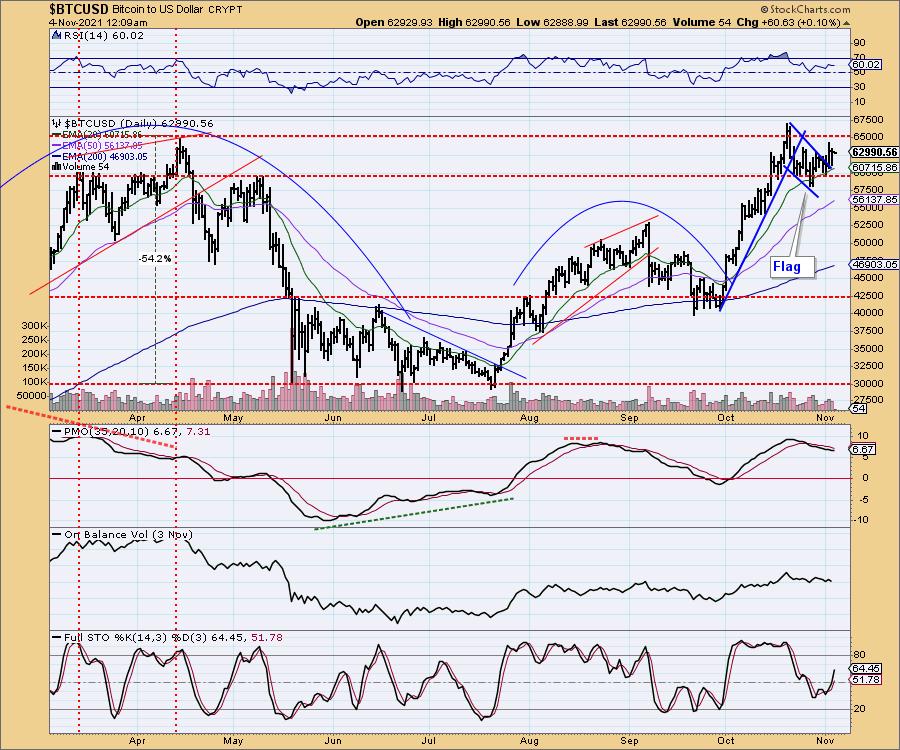Click the Aug month label at chart bottom
The height and width of the screenshot is (750, 900).
click(530, 741)
